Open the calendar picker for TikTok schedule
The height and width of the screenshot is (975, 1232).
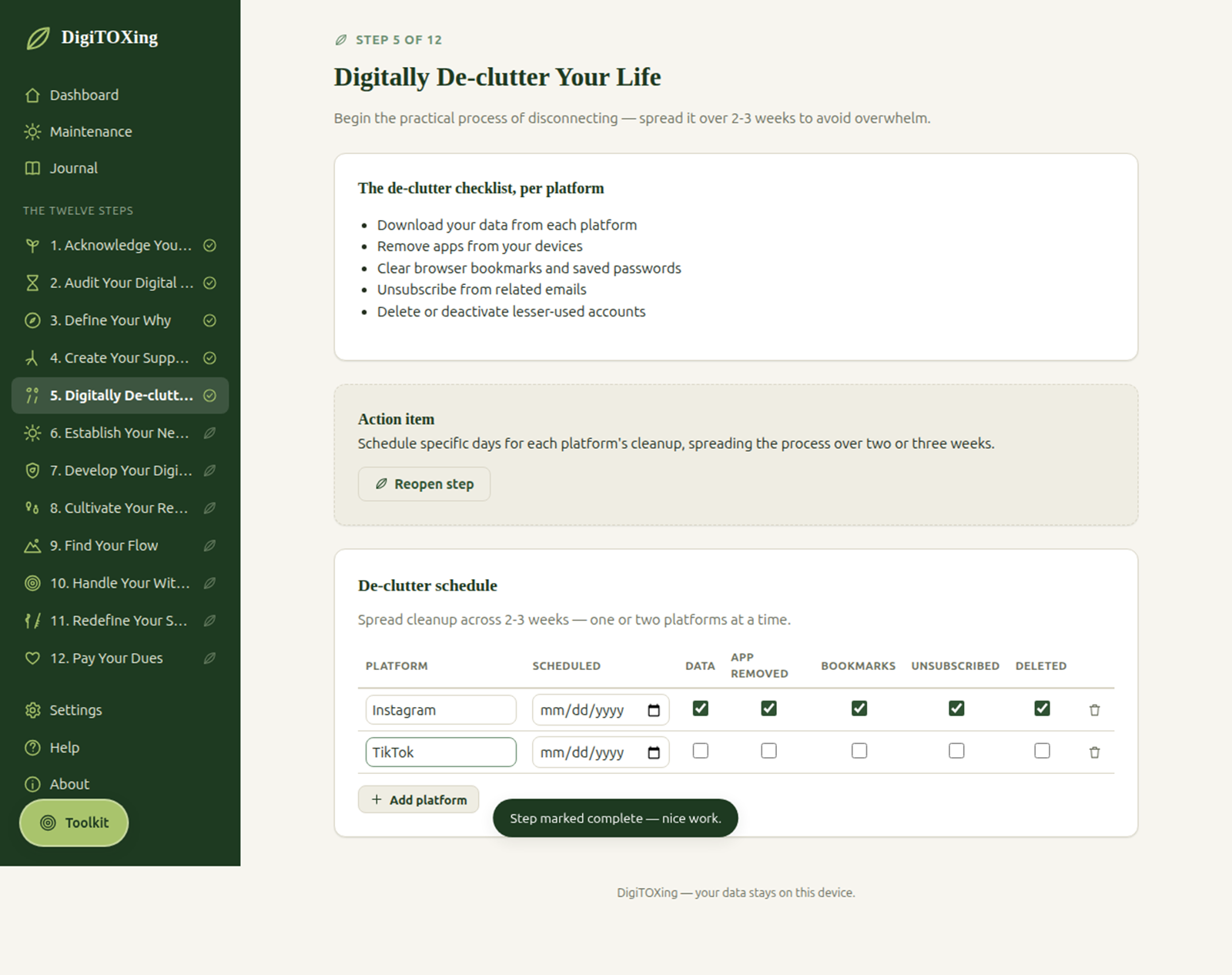(x=654, y=752)
